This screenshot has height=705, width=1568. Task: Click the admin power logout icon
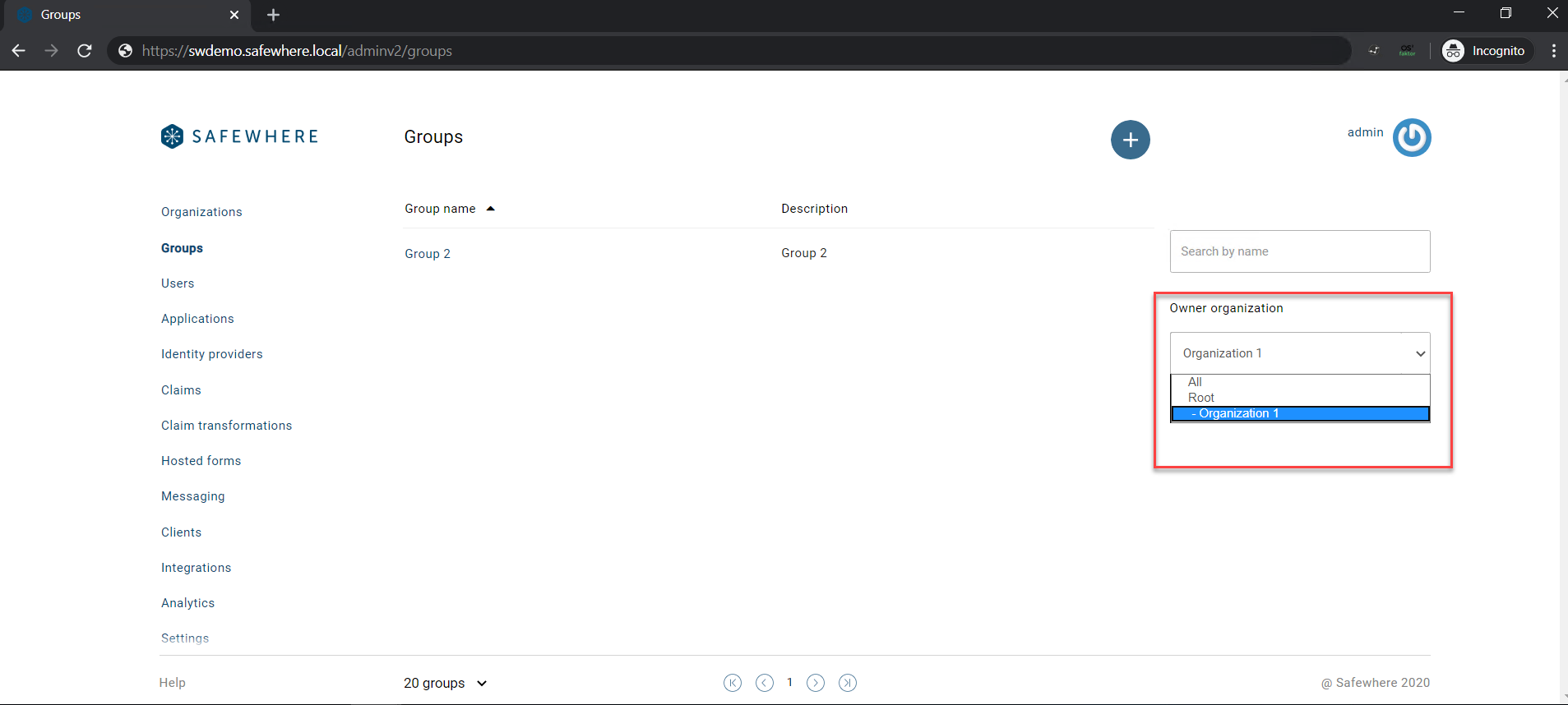1411,137
